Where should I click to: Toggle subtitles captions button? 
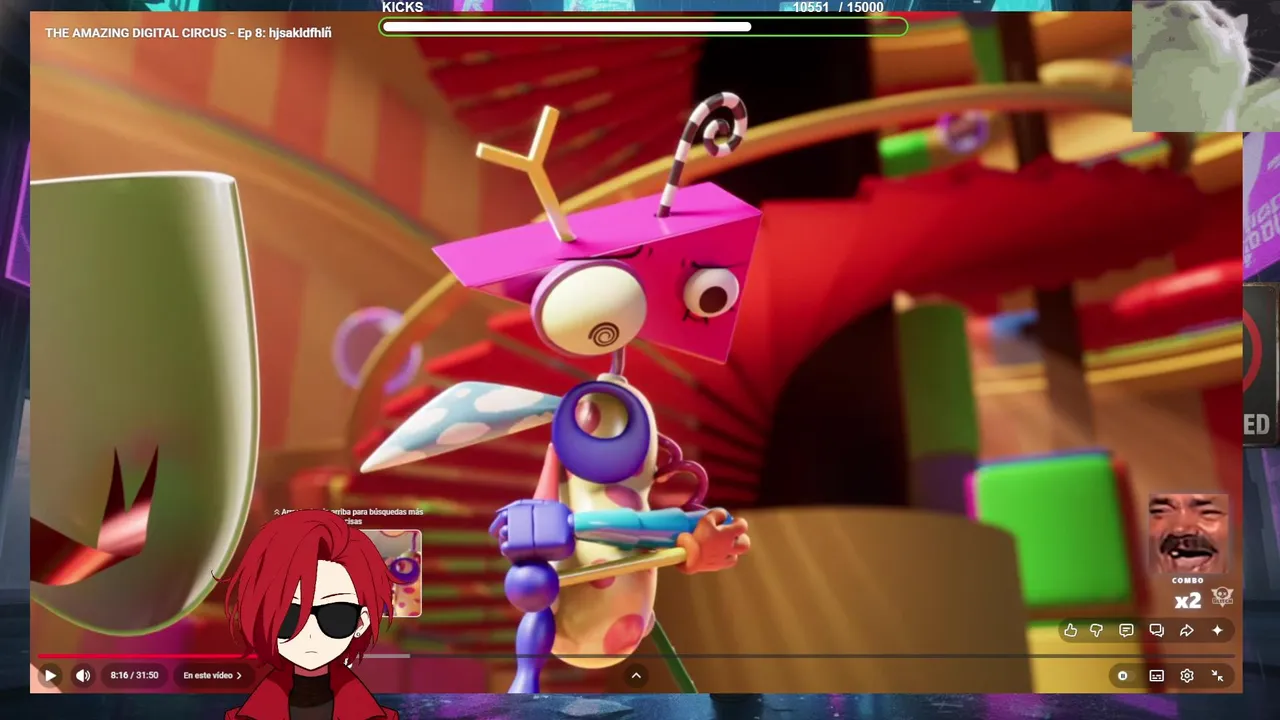point(1156,676)
